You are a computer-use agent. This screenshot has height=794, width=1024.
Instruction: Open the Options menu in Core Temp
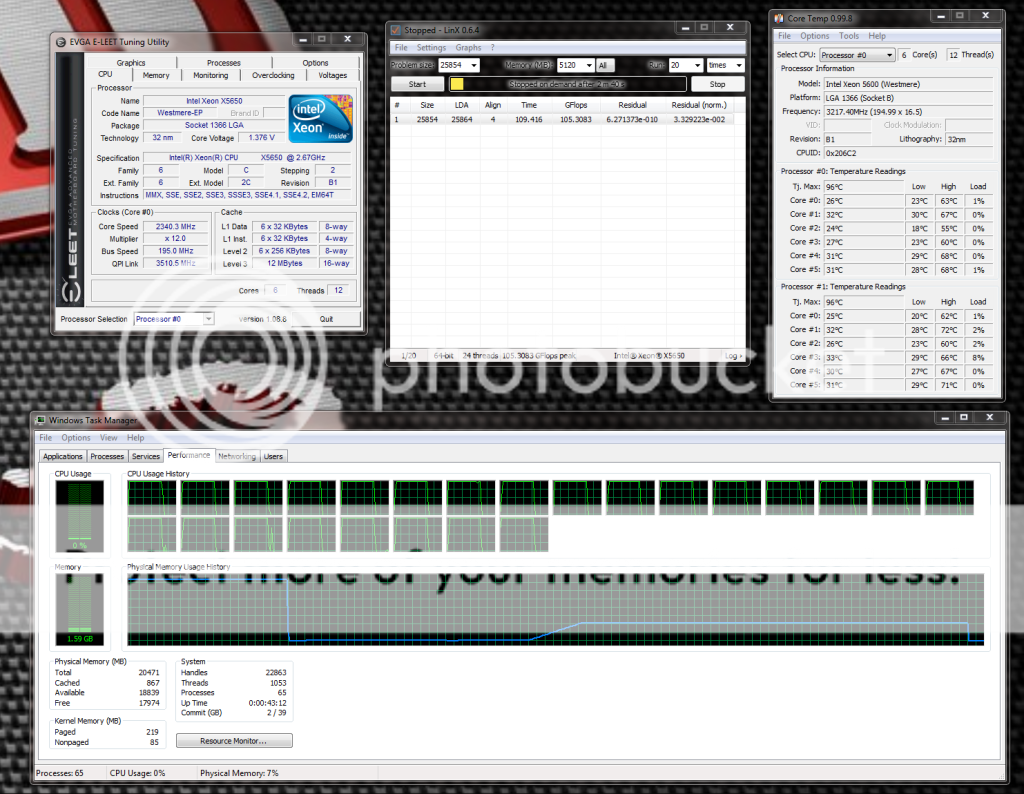pyautogui.click(x=814, y=36)
